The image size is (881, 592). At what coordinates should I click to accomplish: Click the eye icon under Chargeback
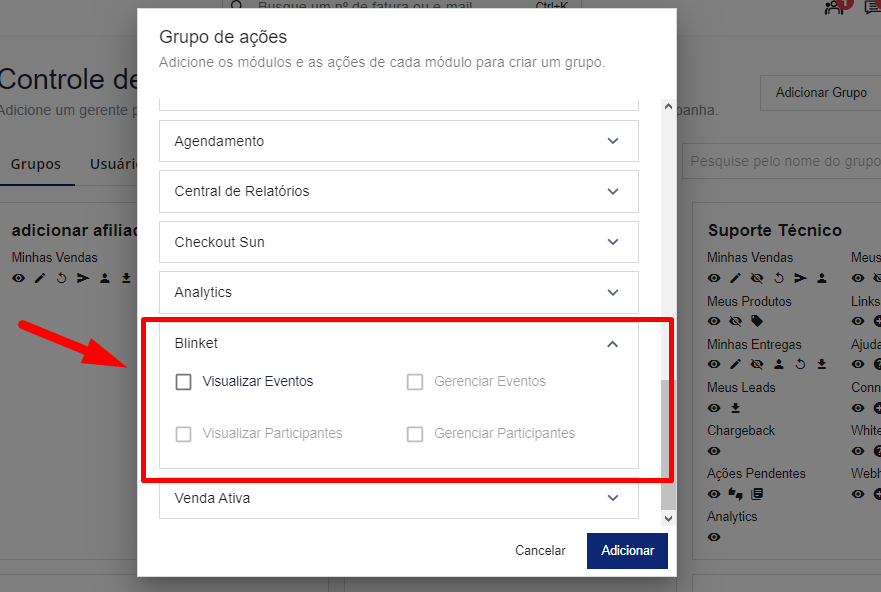point(714,451)
